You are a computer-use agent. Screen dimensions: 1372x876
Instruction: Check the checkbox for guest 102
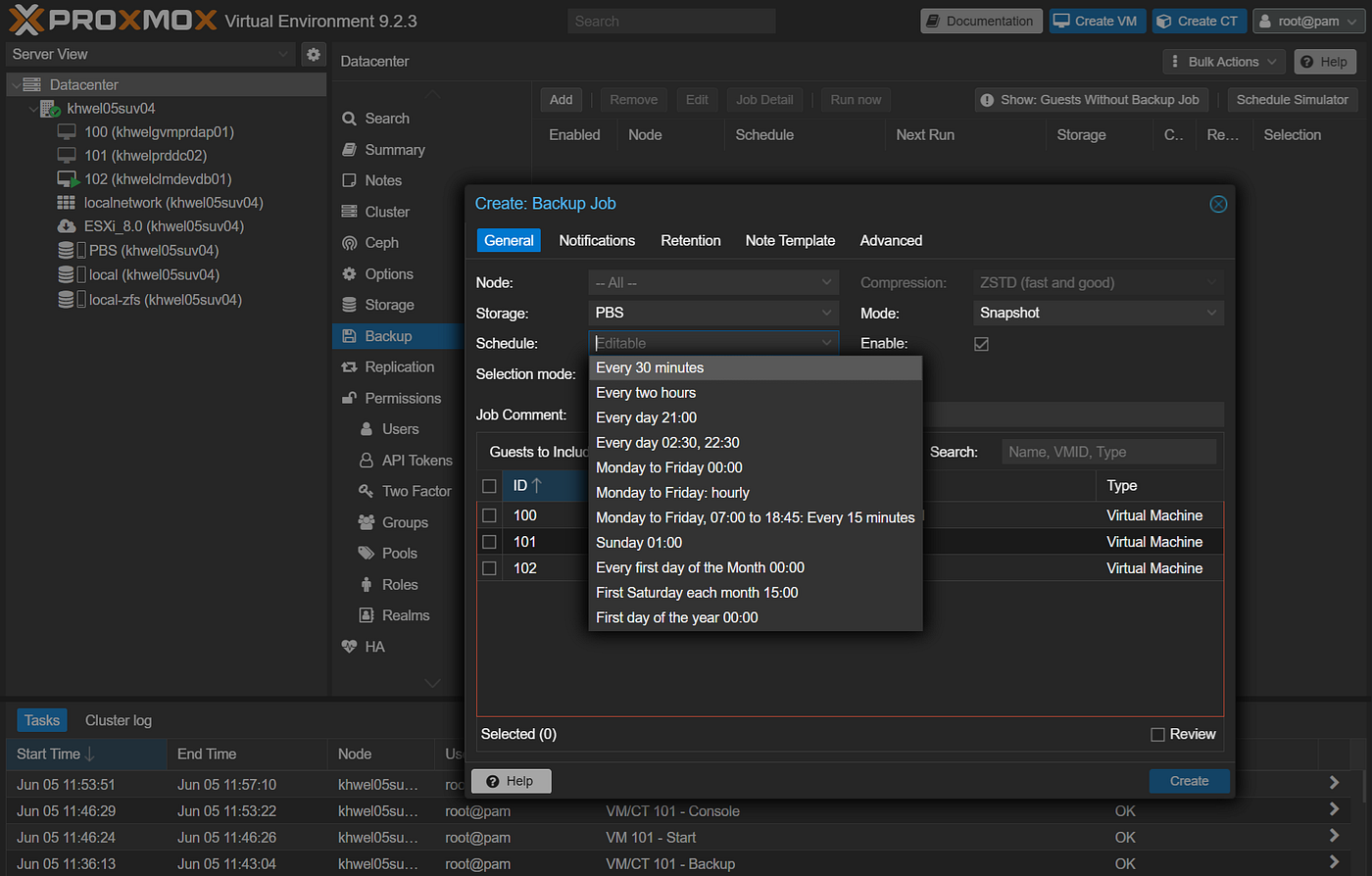[x=489, y=568]
